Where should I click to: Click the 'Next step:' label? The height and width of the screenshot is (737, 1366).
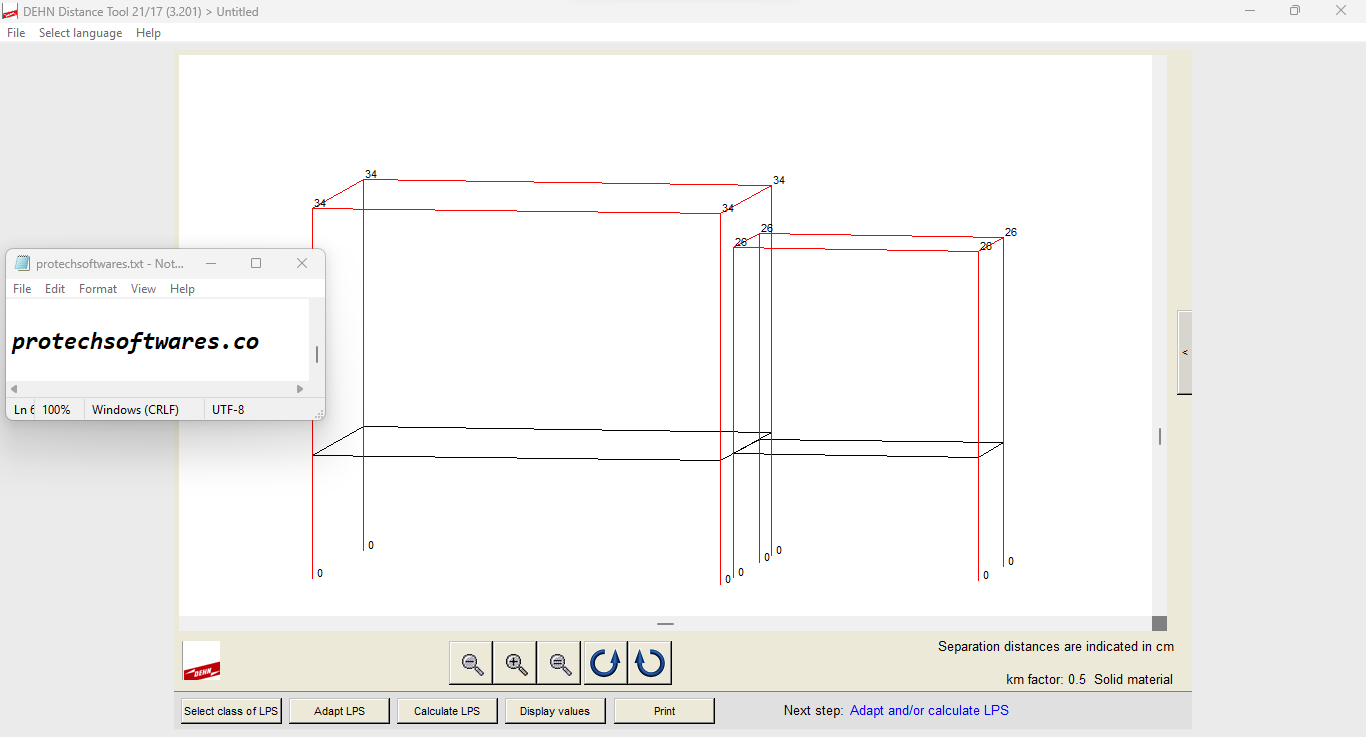[813, 710]
